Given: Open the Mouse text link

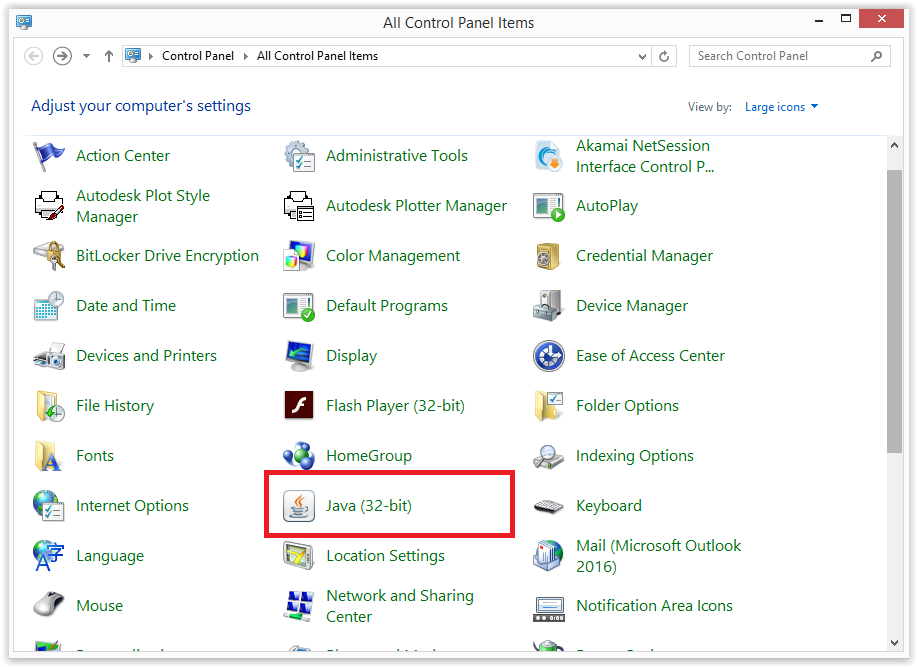Looking at the screenshot, I should click(99, 606).
